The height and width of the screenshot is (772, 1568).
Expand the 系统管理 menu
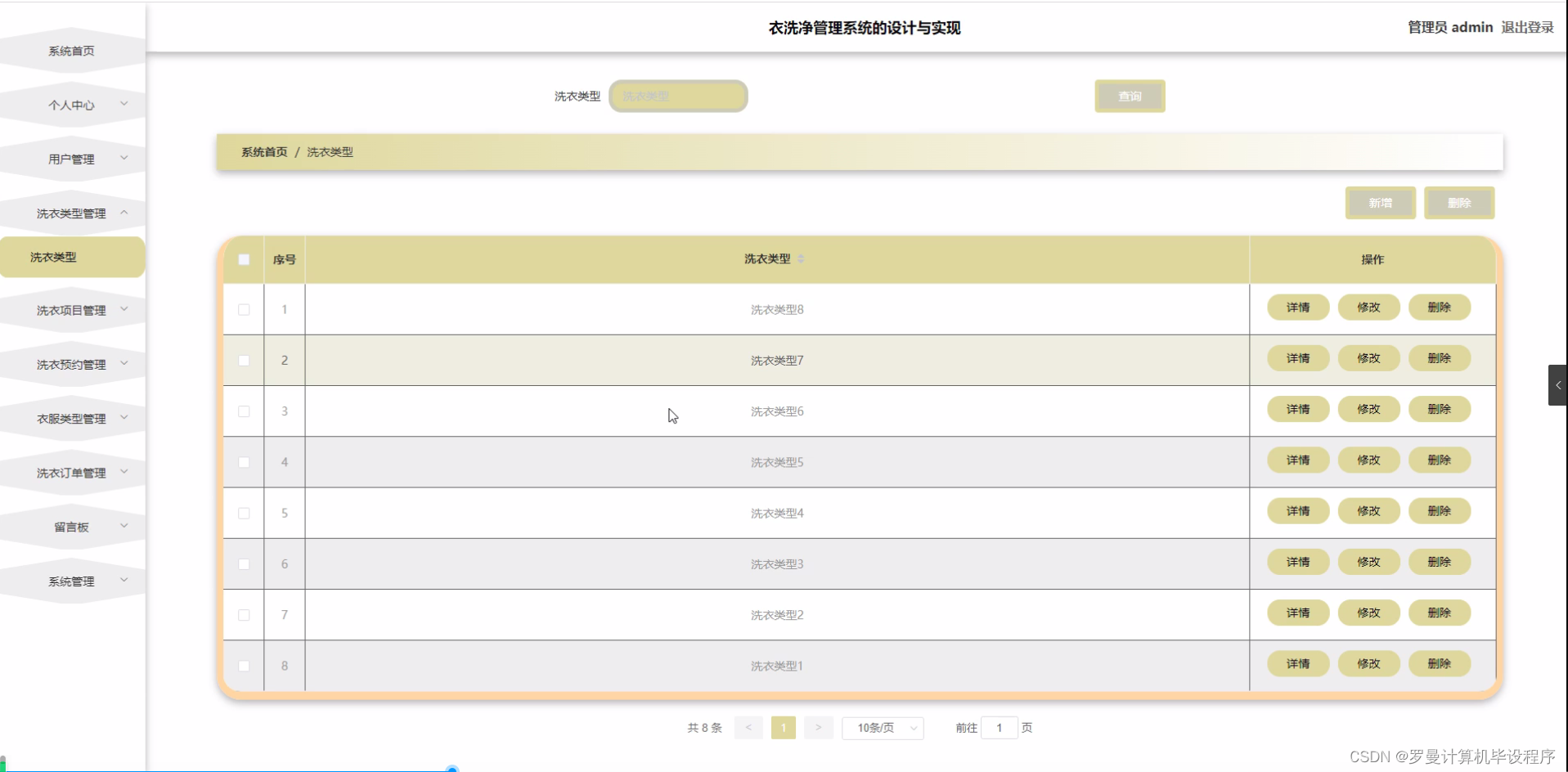point(72,581)
